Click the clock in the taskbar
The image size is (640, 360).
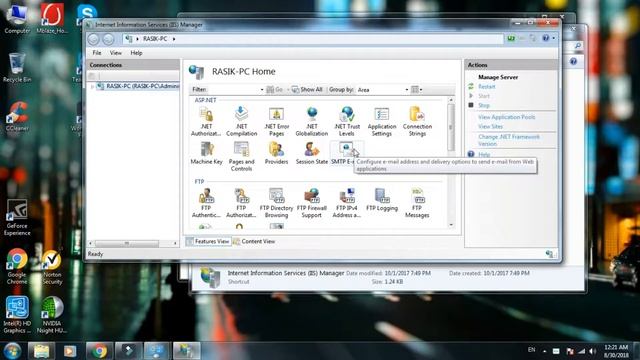pyautogui.click(x=616, y=351)
